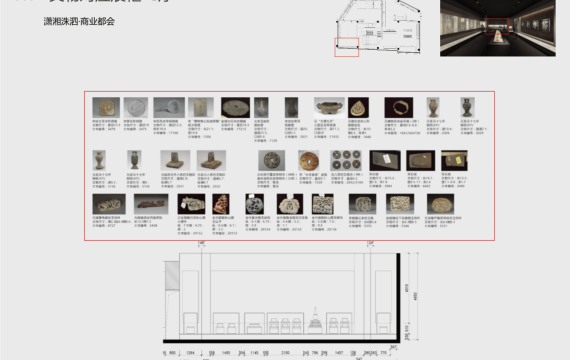Click the 1145 dimension label
This screenshot has height=360, width=570.
click(254, 353)
